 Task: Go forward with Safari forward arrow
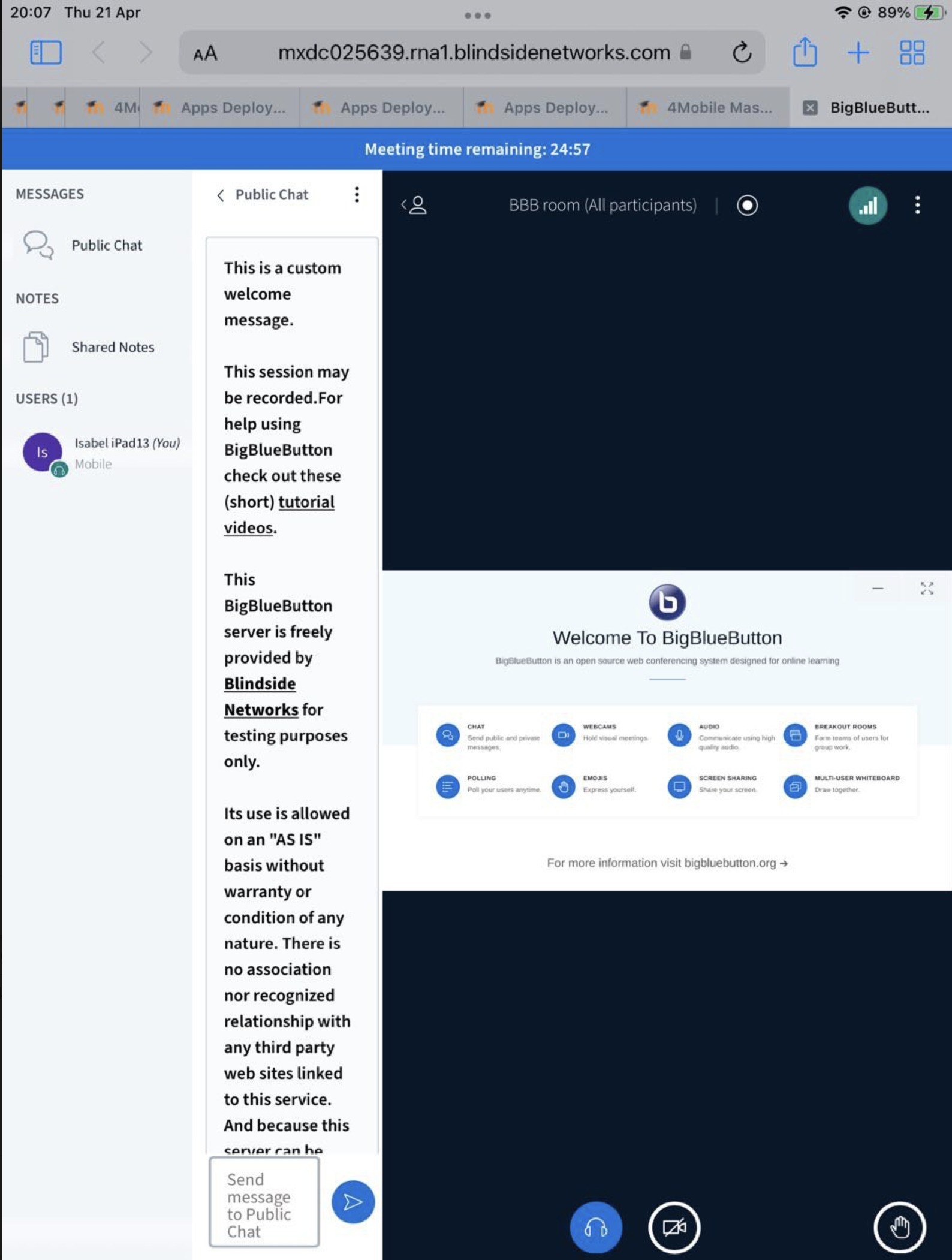(146, 53)
